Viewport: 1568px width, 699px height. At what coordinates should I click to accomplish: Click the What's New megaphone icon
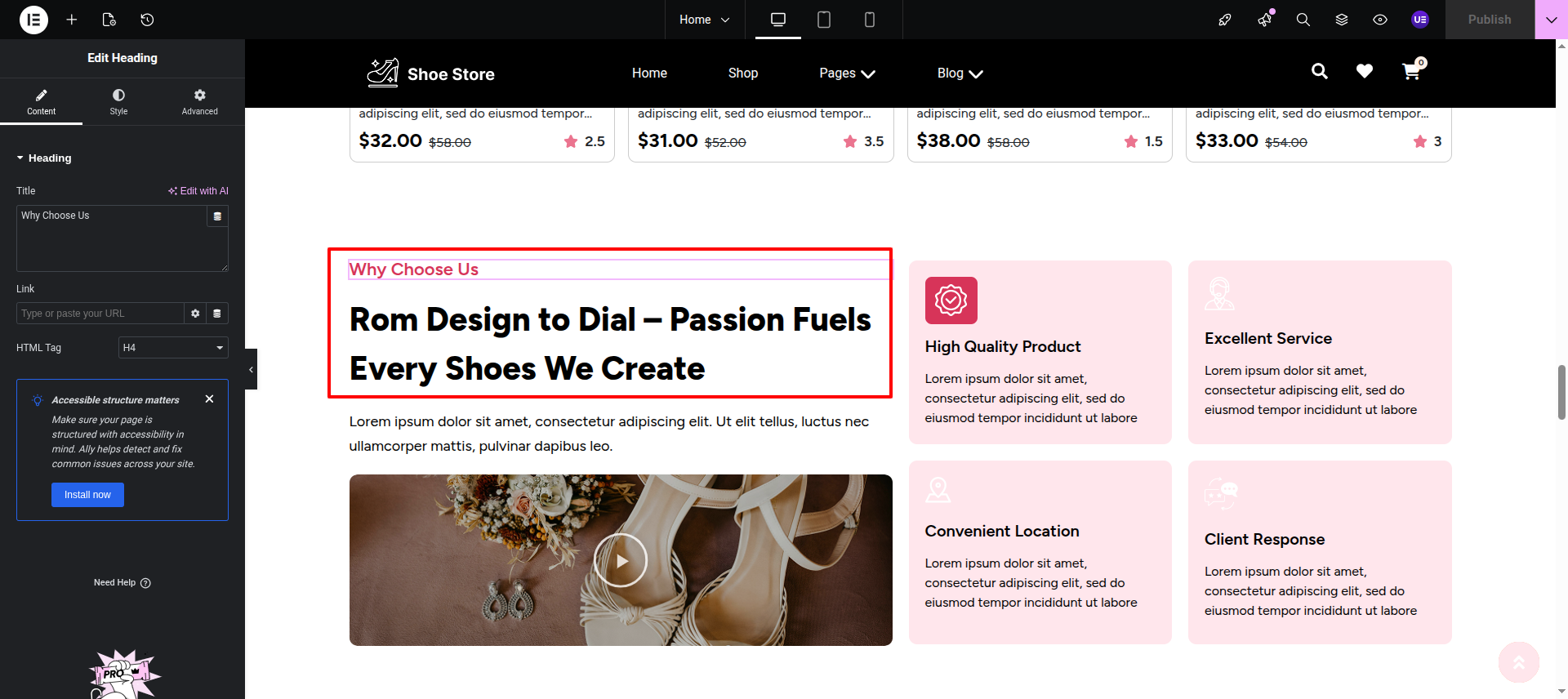click(1265, 20)
